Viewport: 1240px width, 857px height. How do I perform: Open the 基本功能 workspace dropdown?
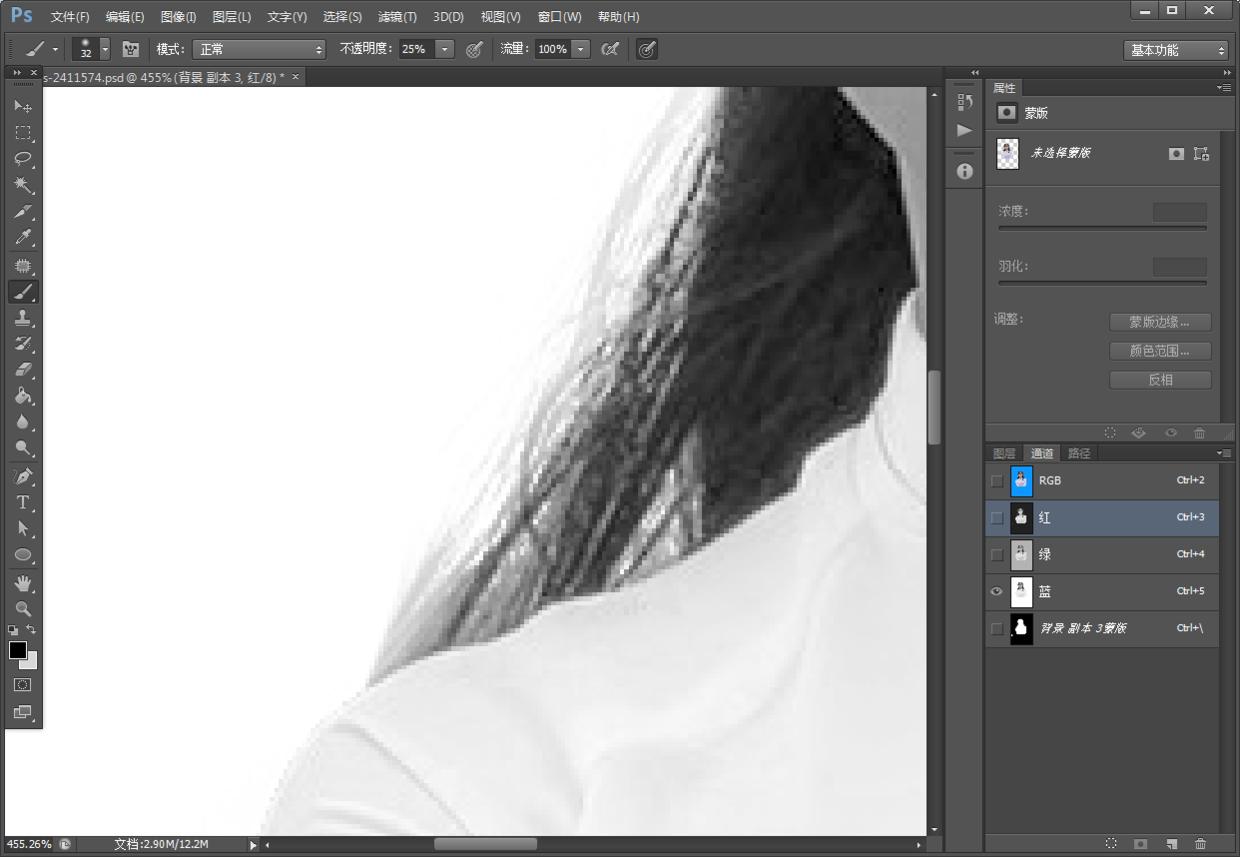1175,50
